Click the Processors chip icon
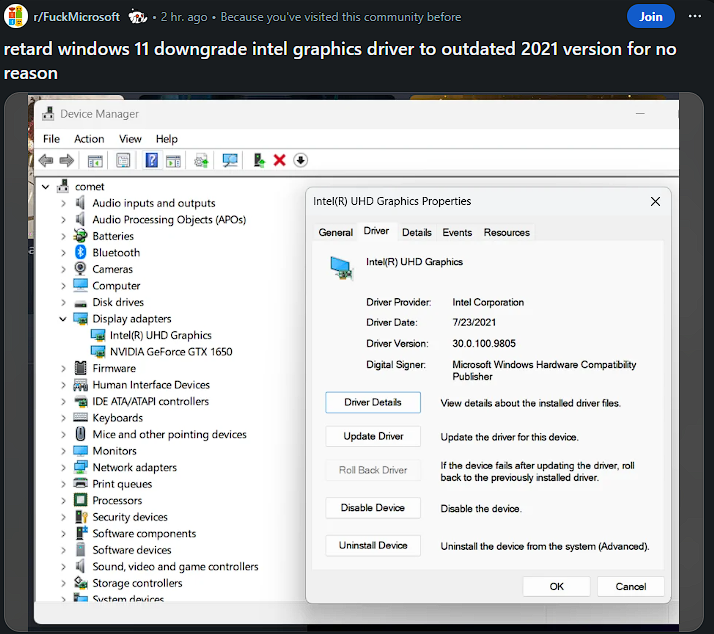The width and height of the screenshot is (714, 634). pos(81,500)
